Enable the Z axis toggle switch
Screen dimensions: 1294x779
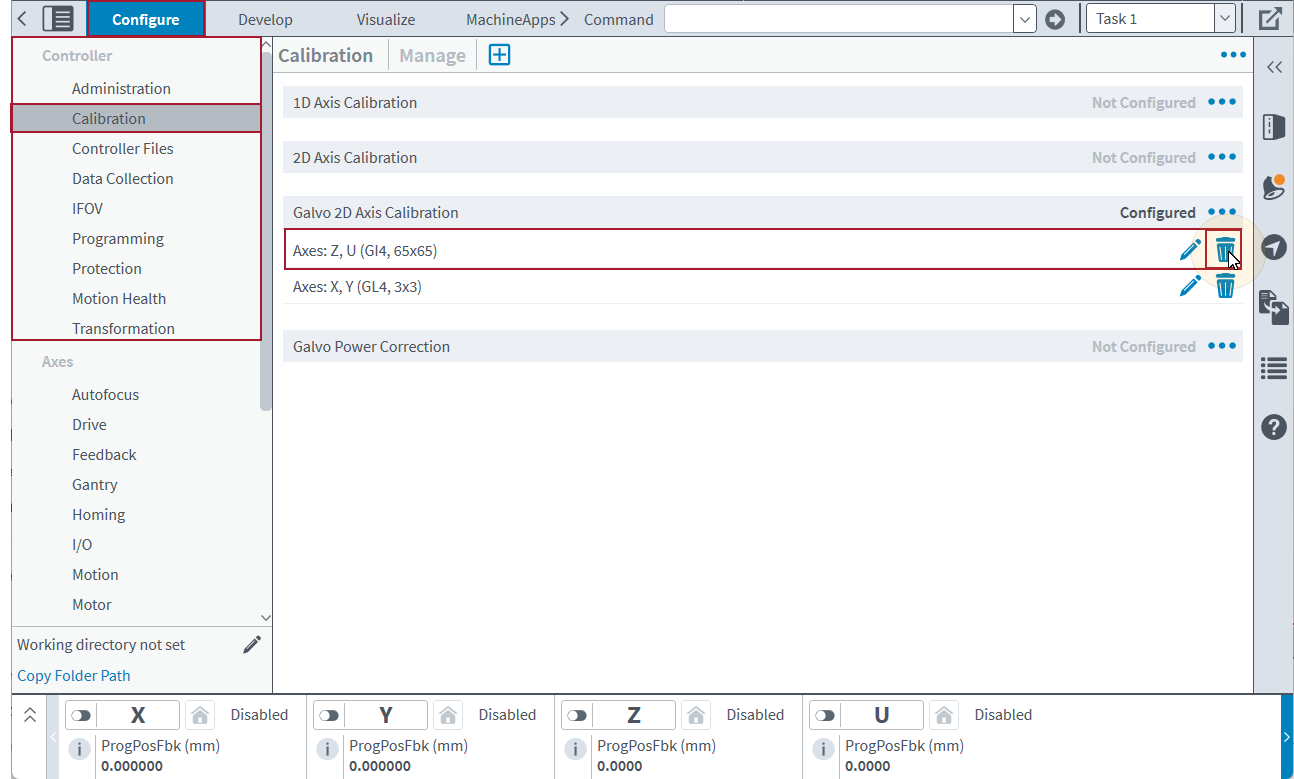click(577, 715)
